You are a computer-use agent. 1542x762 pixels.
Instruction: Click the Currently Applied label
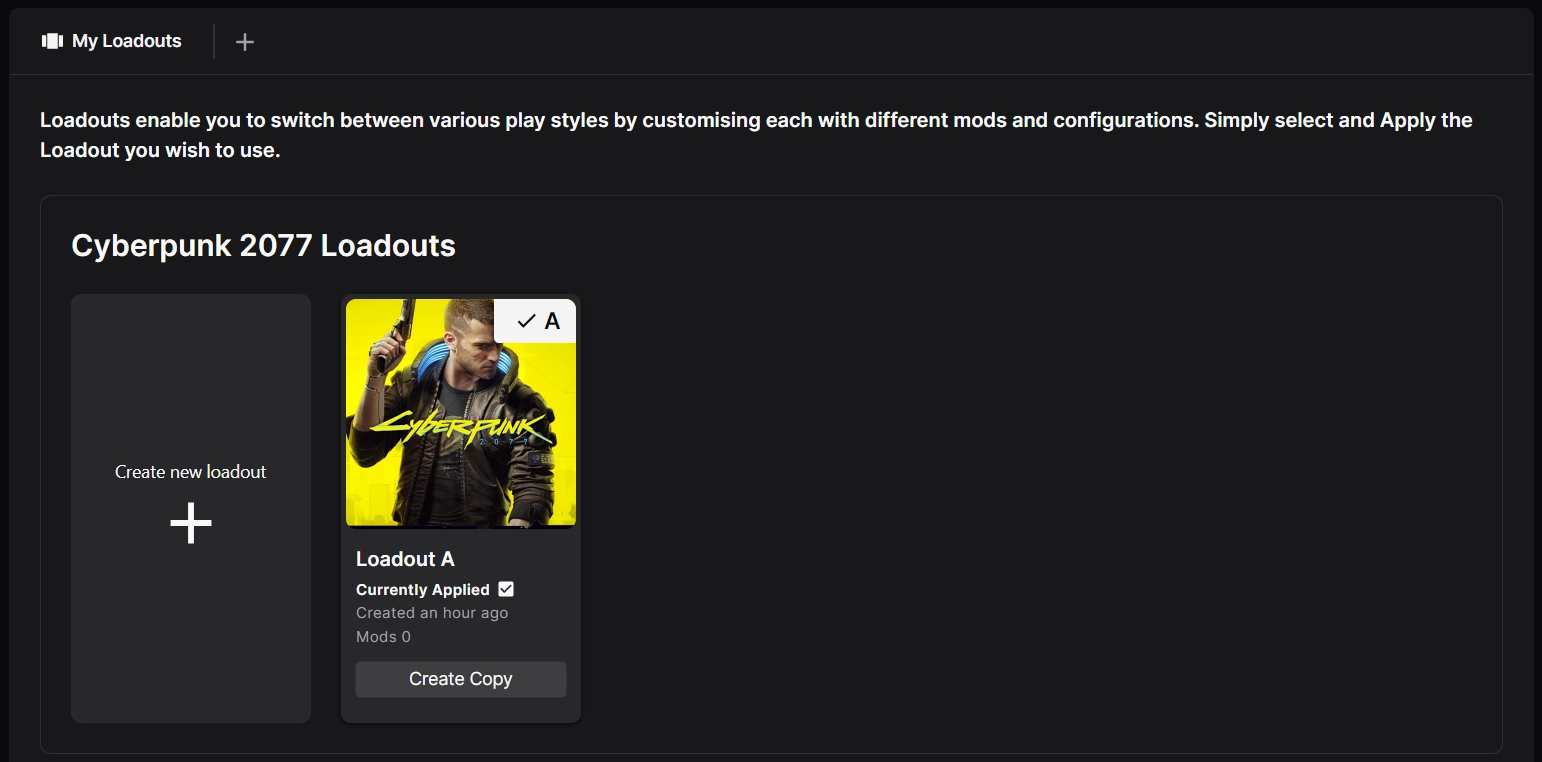423,590
